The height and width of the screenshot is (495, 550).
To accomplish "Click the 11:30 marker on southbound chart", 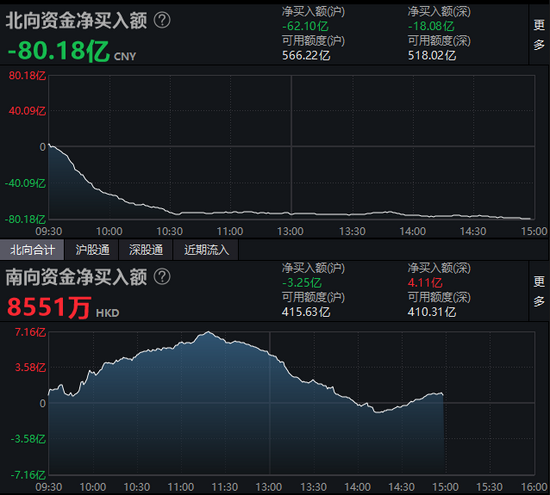I will click(225, 487).
